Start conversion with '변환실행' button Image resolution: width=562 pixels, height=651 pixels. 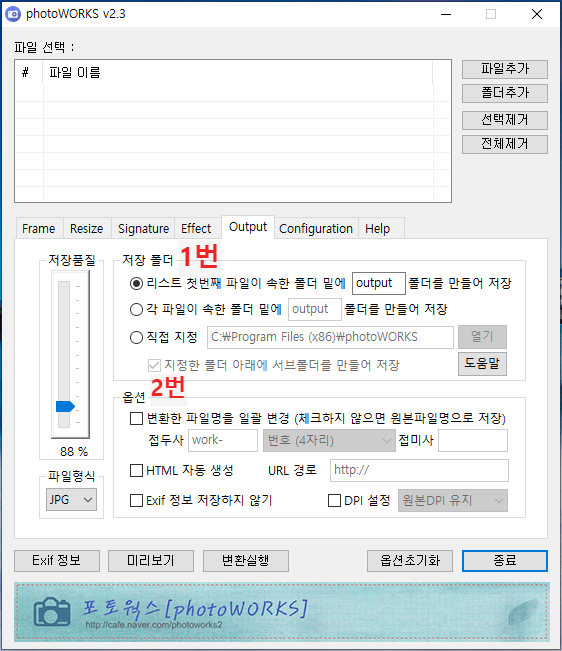pos(246,561)
